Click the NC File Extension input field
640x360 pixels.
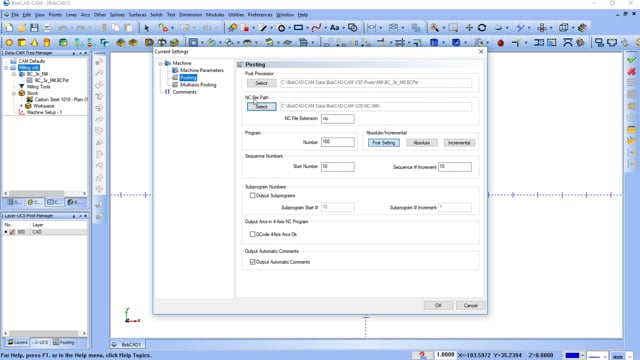pos(338,119)
